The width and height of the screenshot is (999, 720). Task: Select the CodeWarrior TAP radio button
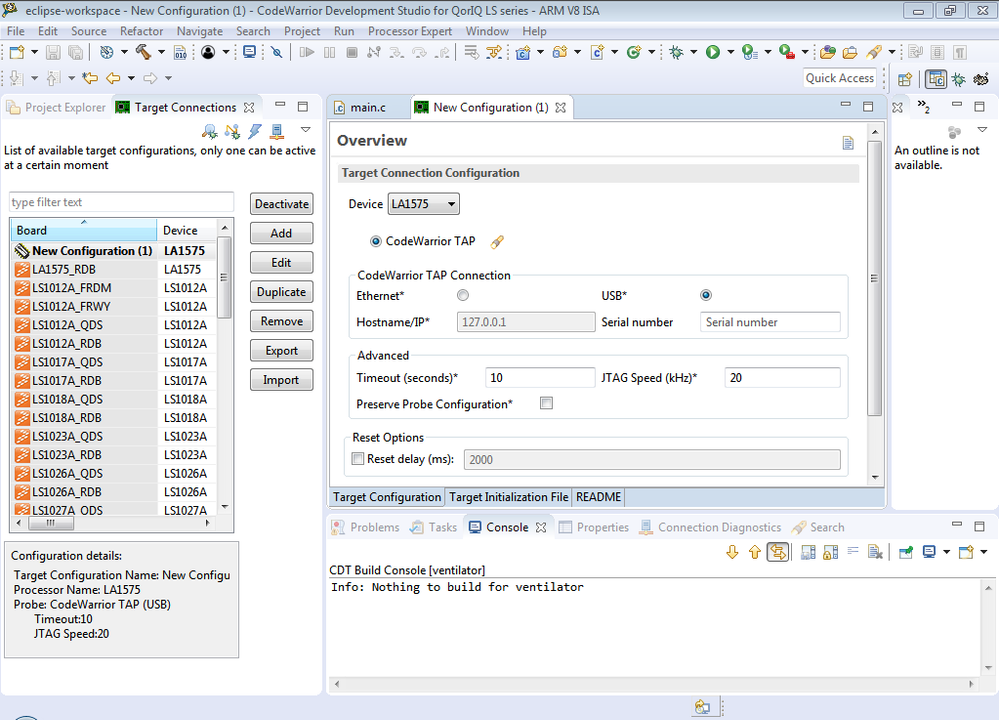(x=375, y=241)
